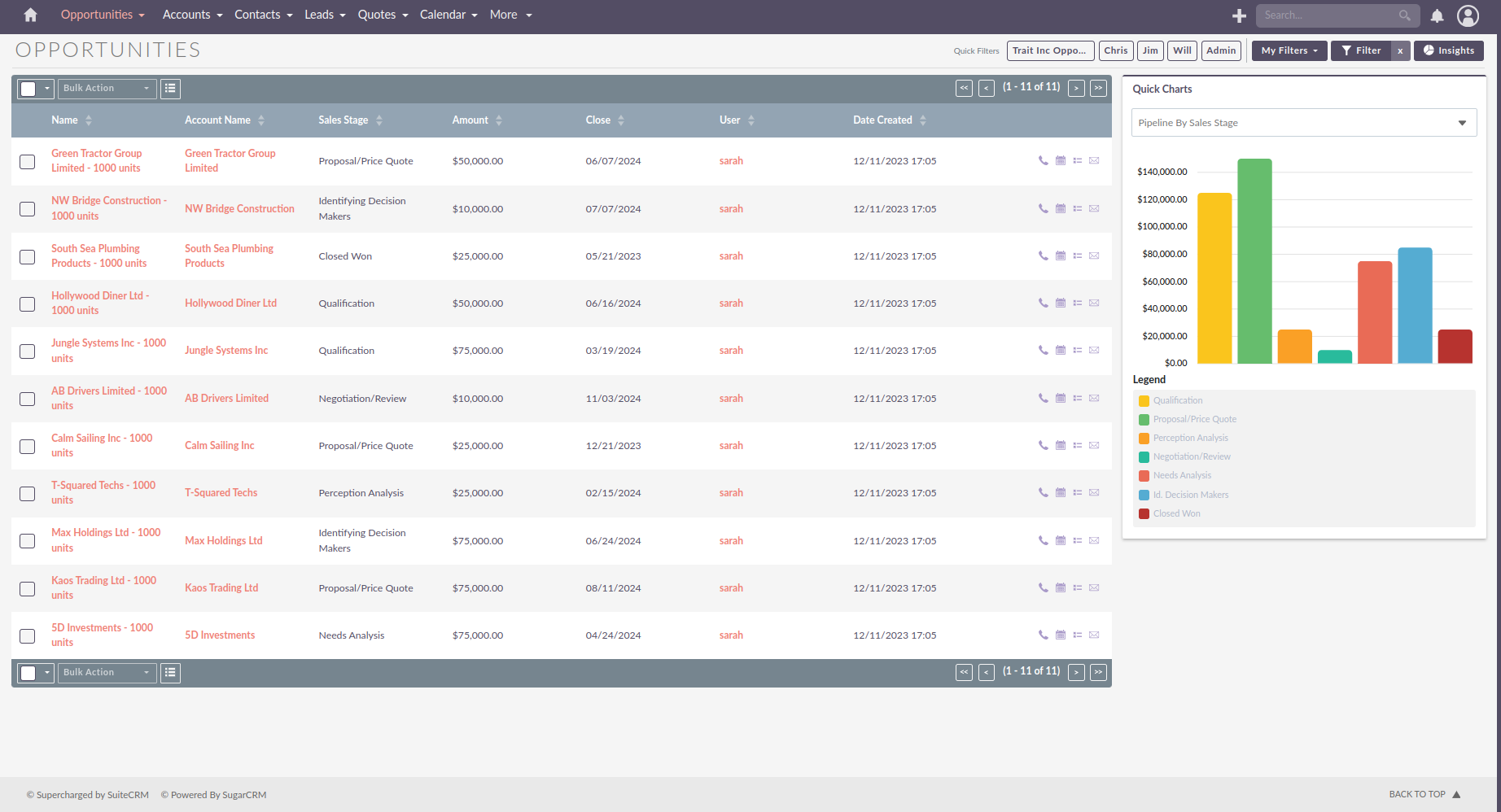1501x812 pixels.
Task: Open the Accounts menu
Action: point(192,15)
